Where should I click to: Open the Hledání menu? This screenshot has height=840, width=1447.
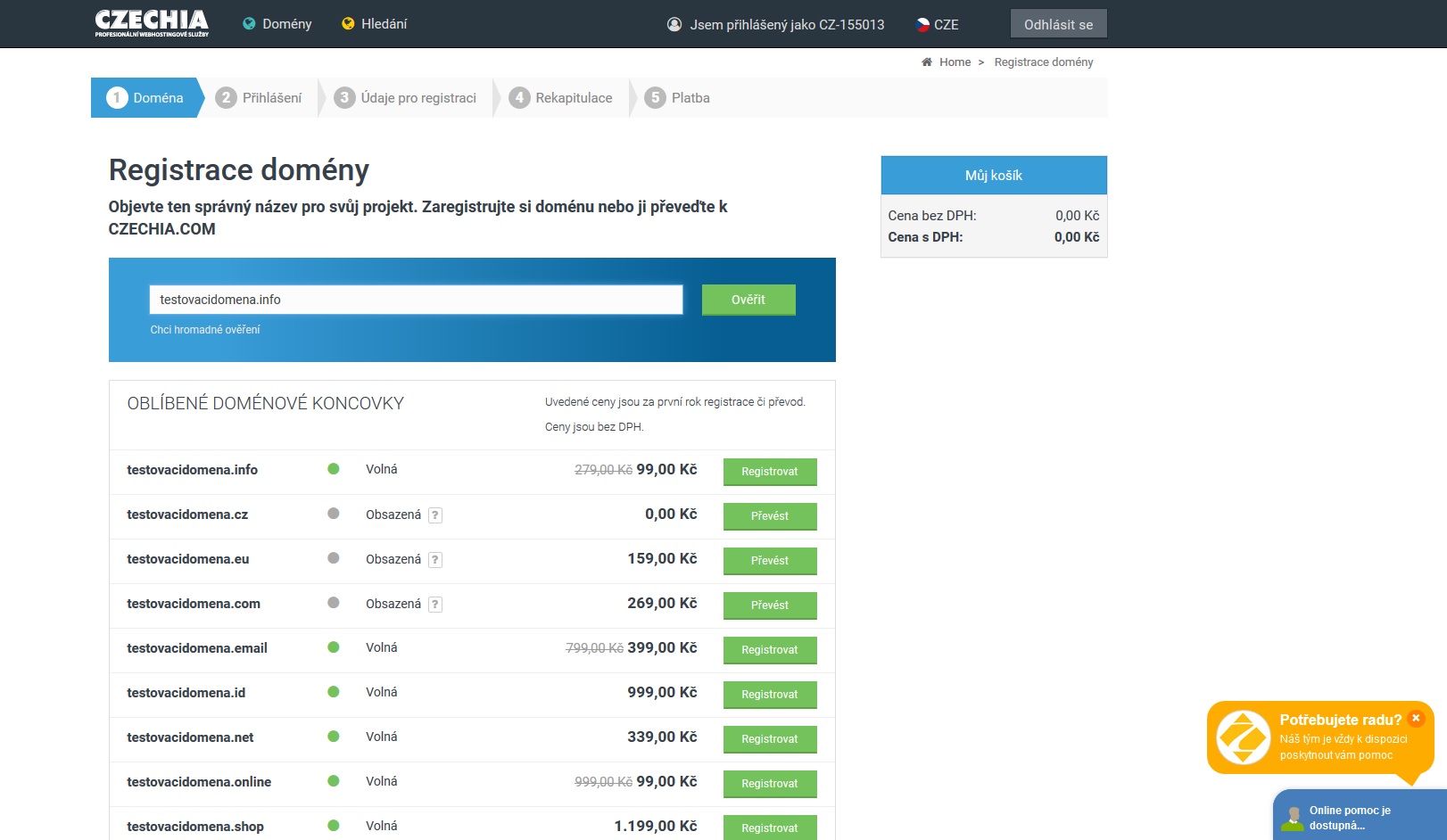pos(375,24)
